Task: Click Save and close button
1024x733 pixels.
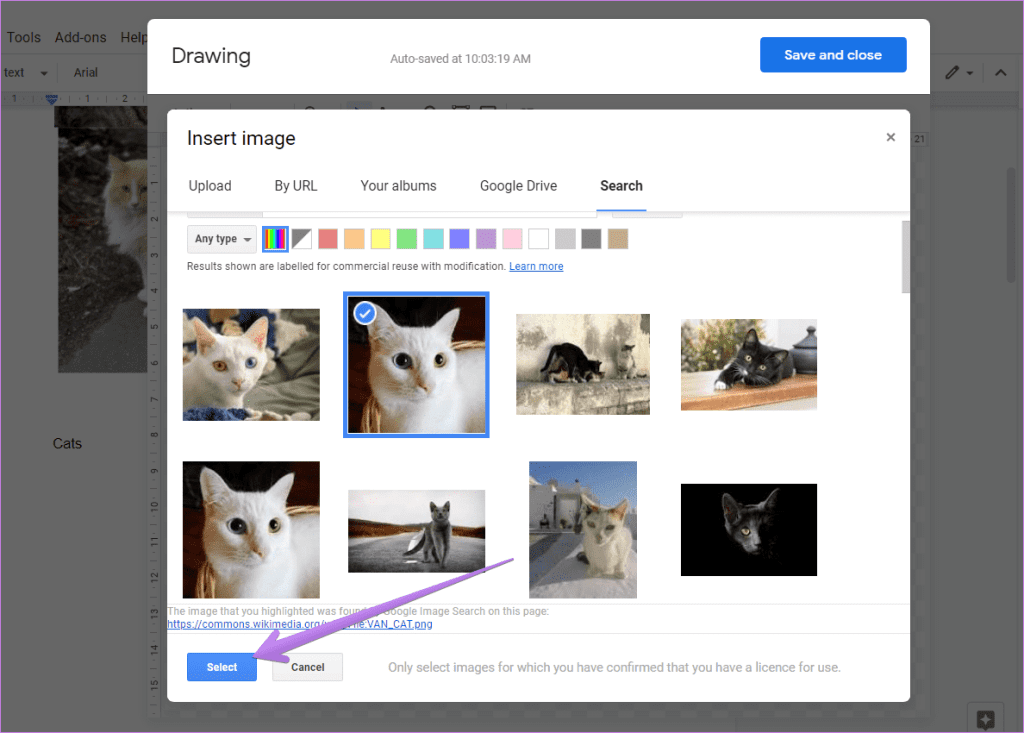Action: coord(832,55)
